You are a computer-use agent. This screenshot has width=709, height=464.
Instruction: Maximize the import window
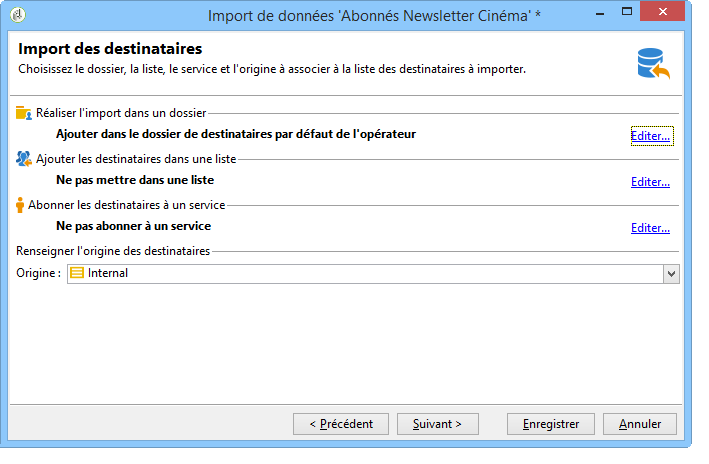coord(627,11)
